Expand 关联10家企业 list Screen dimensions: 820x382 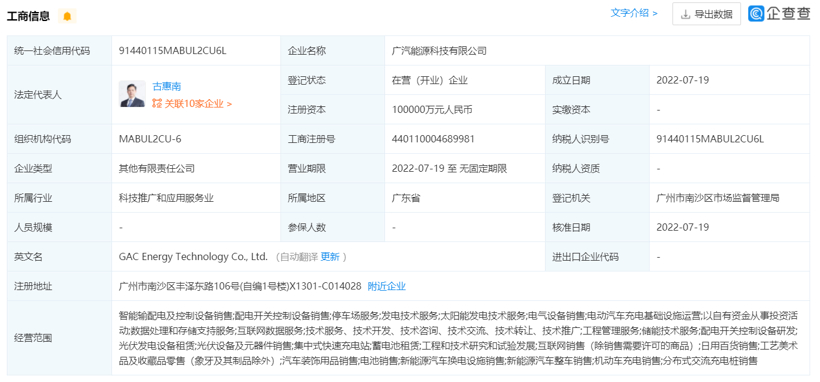[x=198, y=104]
